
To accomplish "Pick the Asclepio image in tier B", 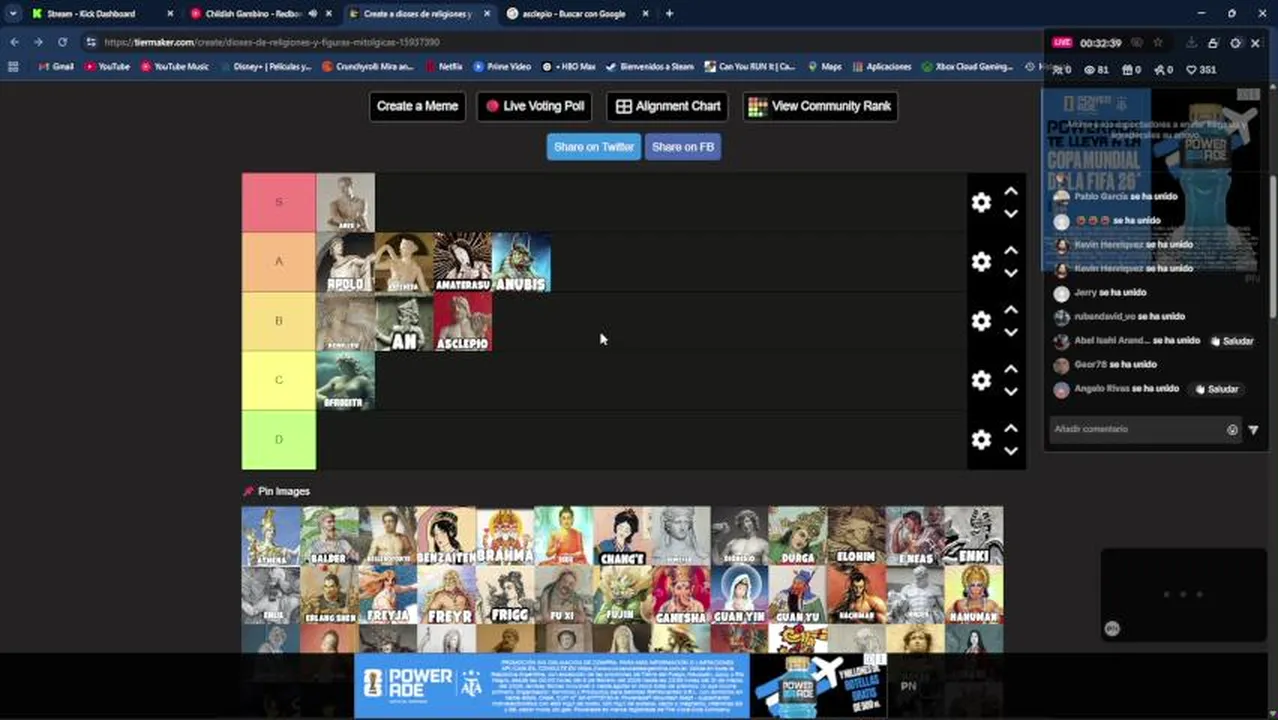I will click(463, 321).
